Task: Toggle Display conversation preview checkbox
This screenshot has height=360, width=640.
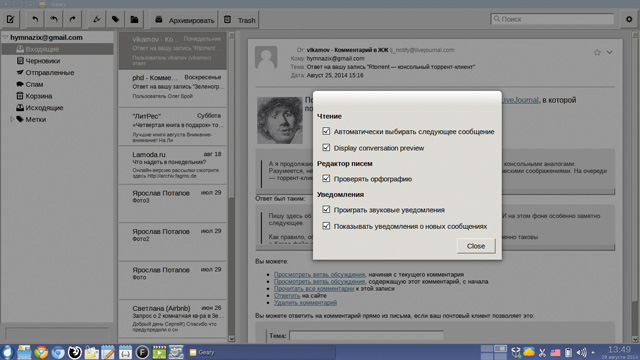Action: (326, 147)
